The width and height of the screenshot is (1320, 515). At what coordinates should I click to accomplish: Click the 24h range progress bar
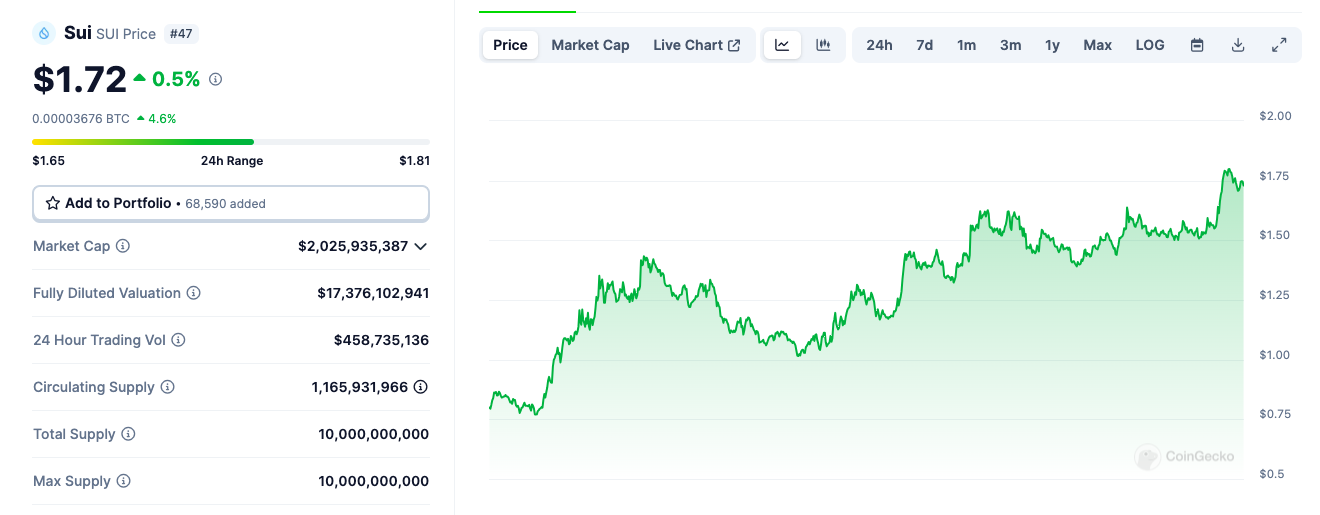coord(231,142)
